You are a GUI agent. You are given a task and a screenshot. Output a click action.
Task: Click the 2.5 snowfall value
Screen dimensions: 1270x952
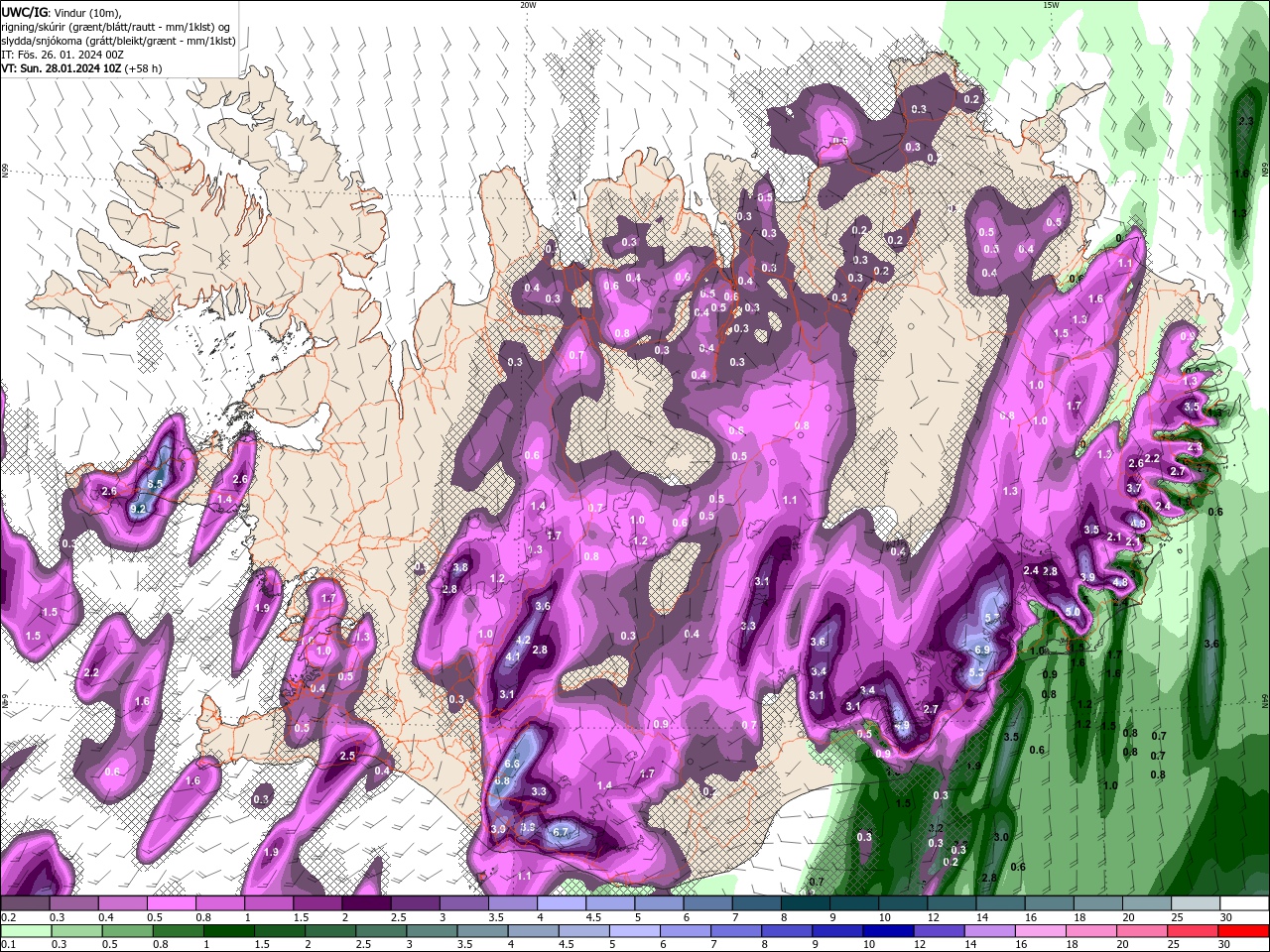[347, 757]
